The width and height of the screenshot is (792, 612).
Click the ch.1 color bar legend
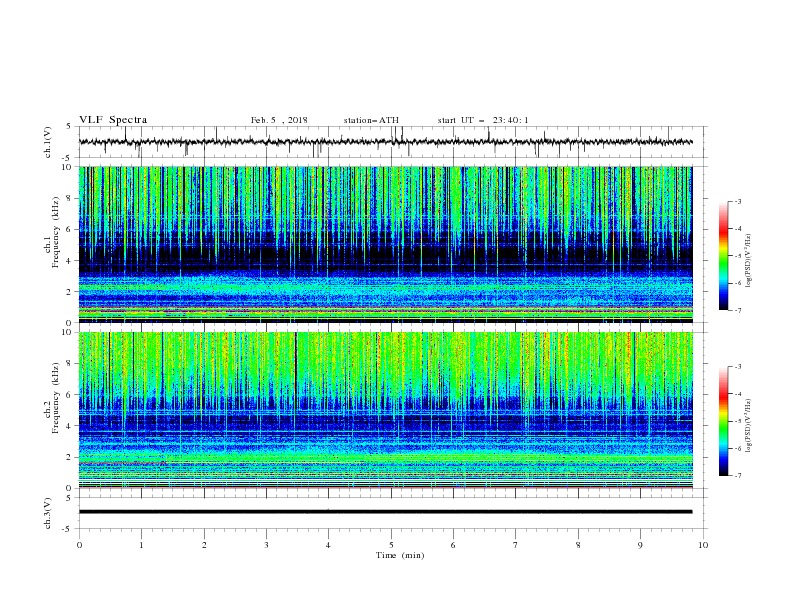pos(724,256)
